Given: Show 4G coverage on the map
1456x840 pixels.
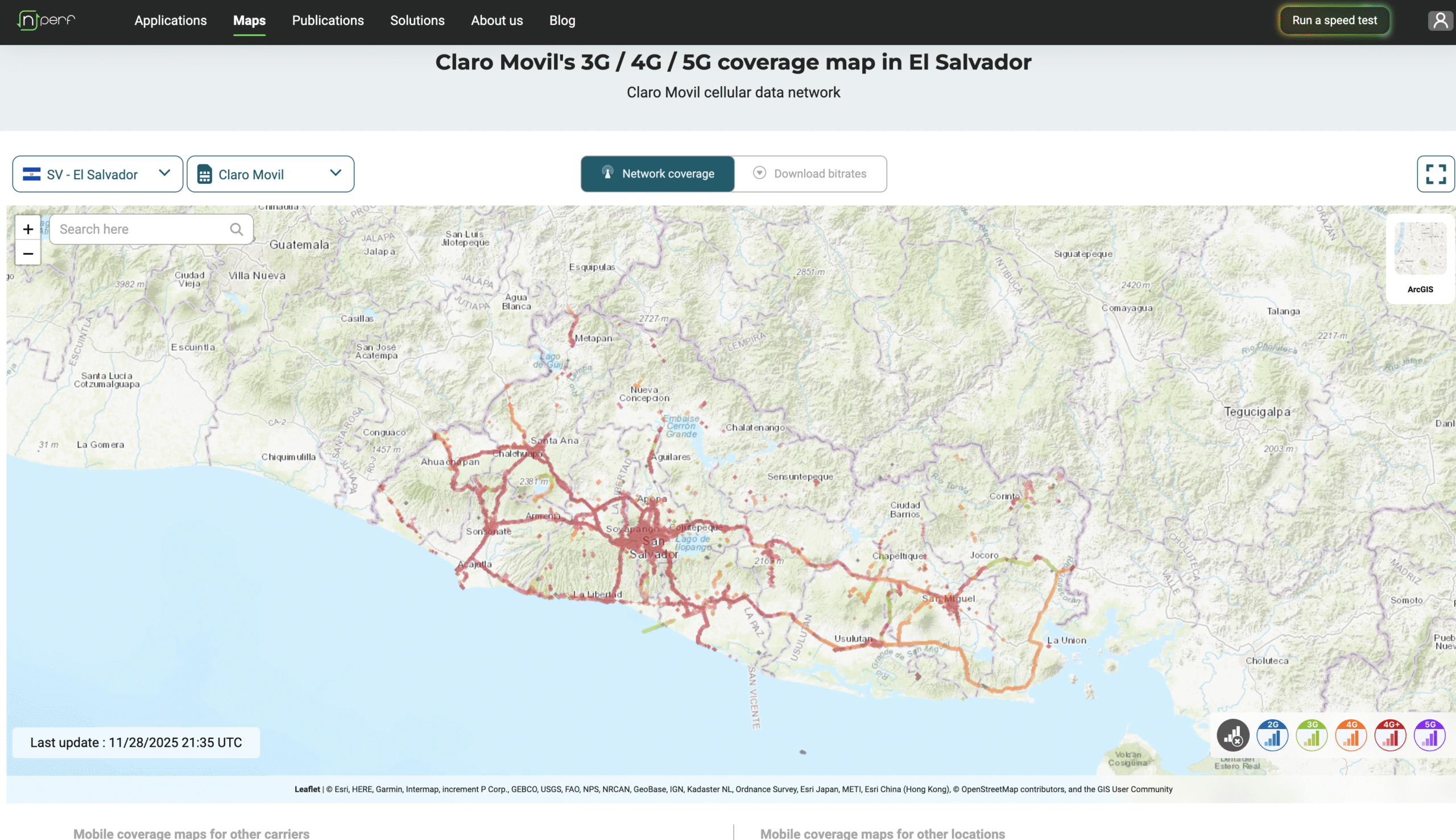Looking at the screenshot, I should pyautogui.click(x=1350, y=735).
